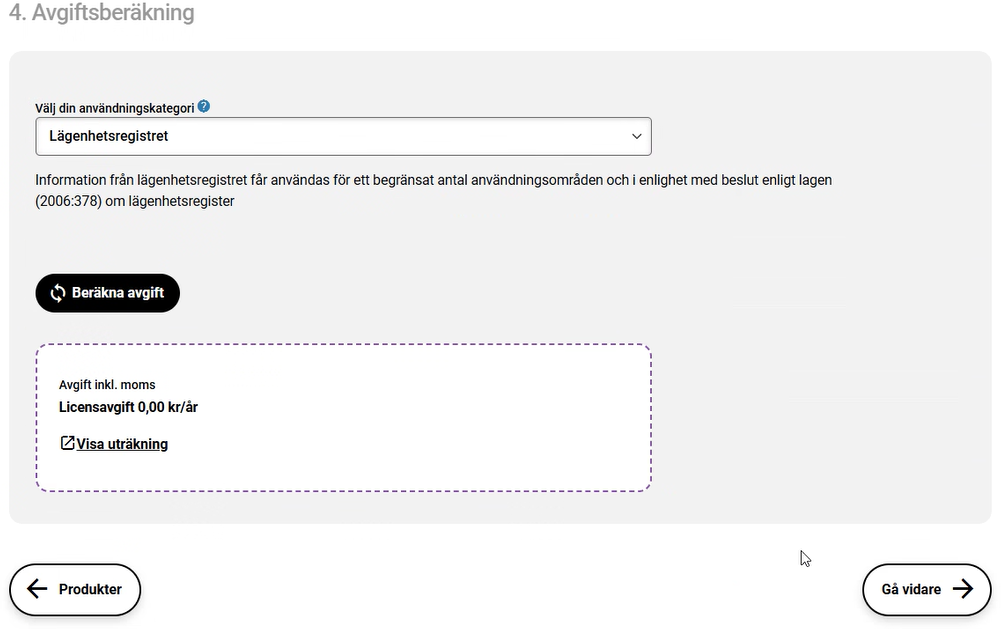
Task: Click the lägenhetsregistret information paragraph
Action: 433,180
